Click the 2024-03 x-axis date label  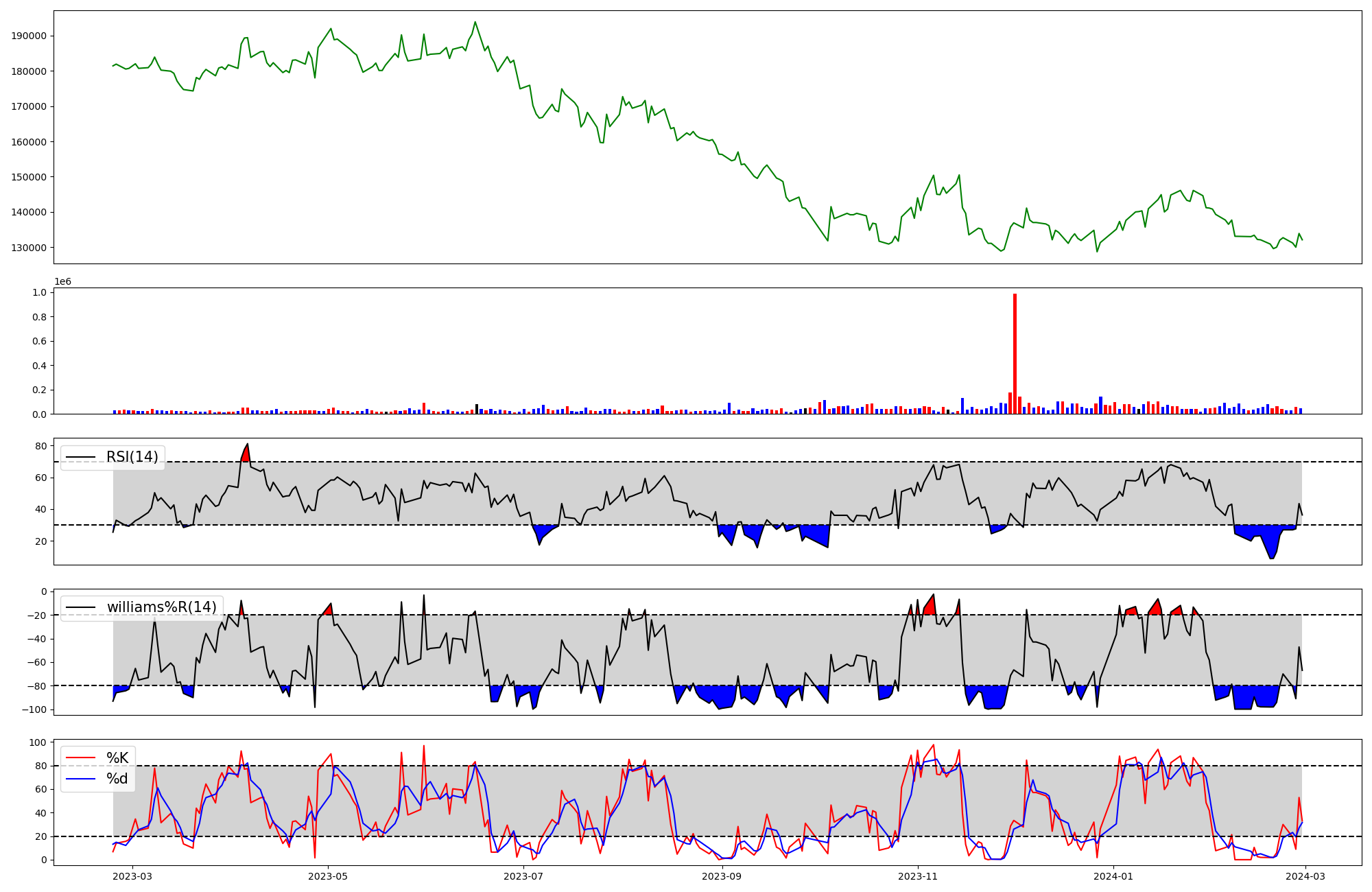1305,876
